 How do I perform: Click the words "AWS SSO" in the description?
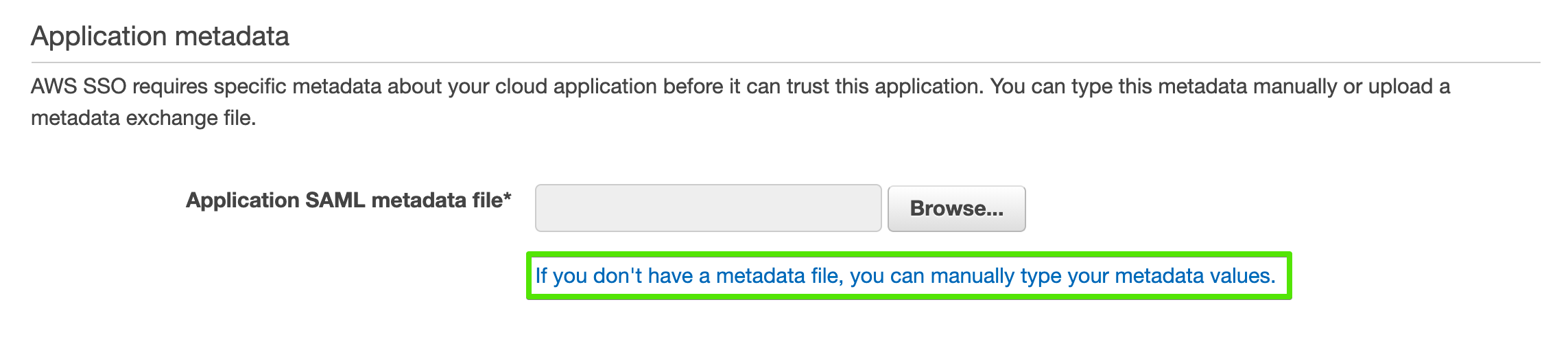pos(78,87)
